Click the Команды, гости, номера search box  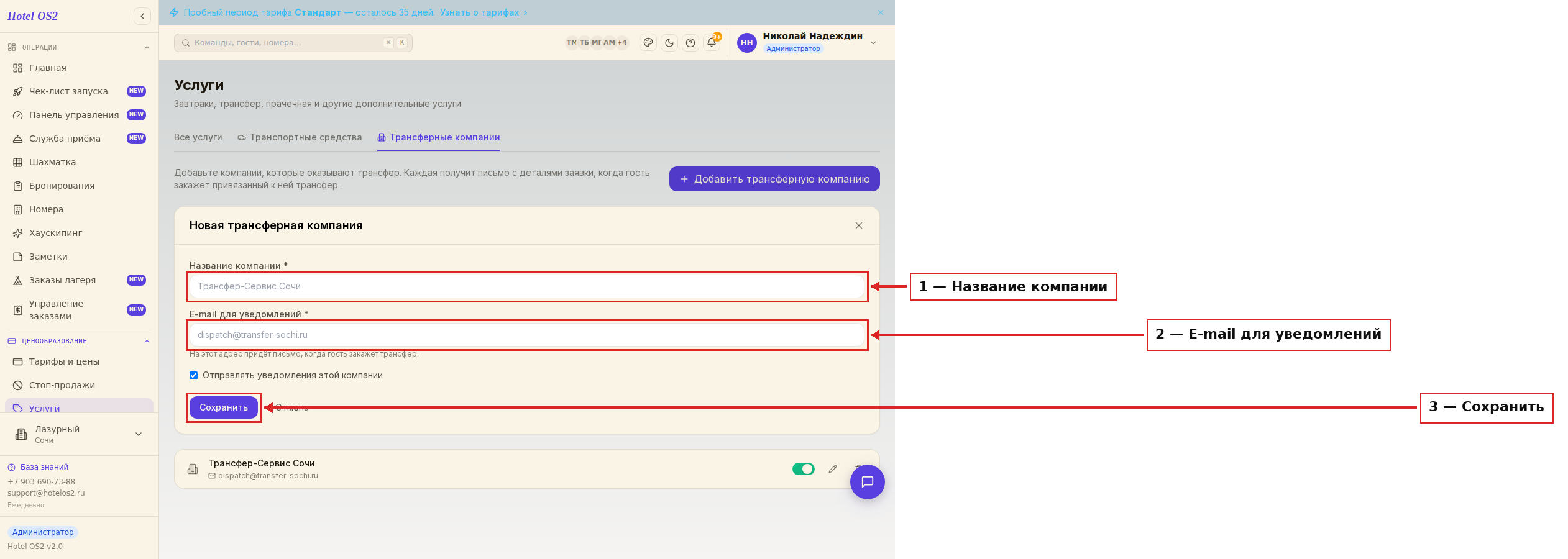(x=293, y=43)
